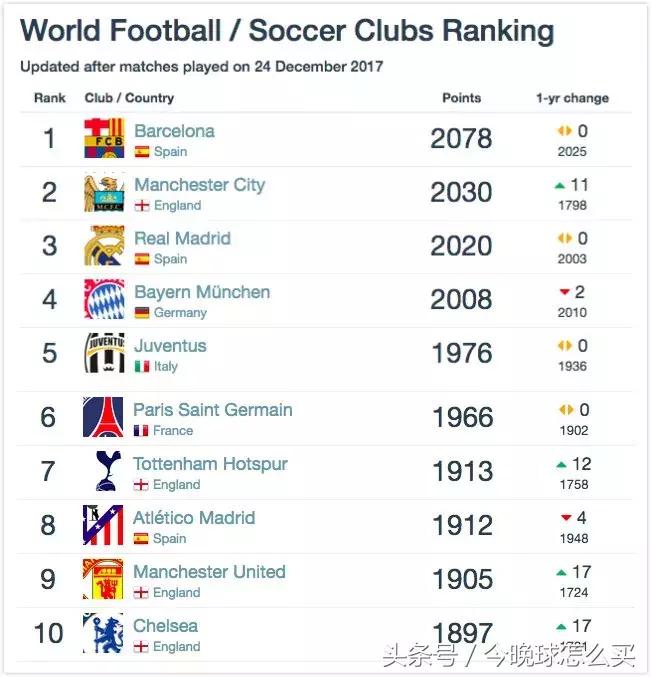Click the Italy flag under Juventus
Screen dimensions: 651x677
(142, 367)
